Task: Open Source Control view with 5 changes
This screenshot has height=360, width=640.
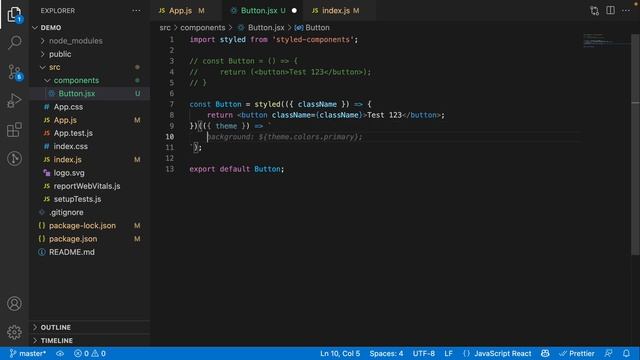Action: point(14,72)
